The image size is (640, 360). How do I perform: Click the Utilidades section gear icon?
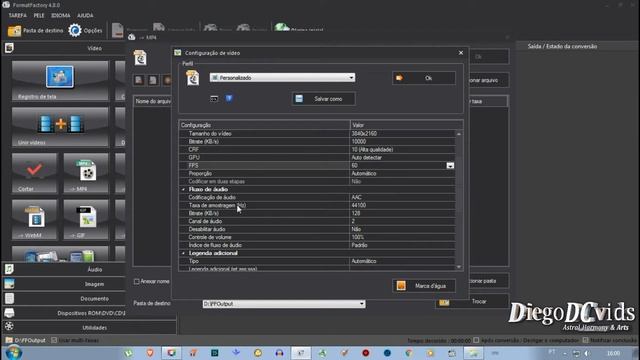(x=9, y=327)
